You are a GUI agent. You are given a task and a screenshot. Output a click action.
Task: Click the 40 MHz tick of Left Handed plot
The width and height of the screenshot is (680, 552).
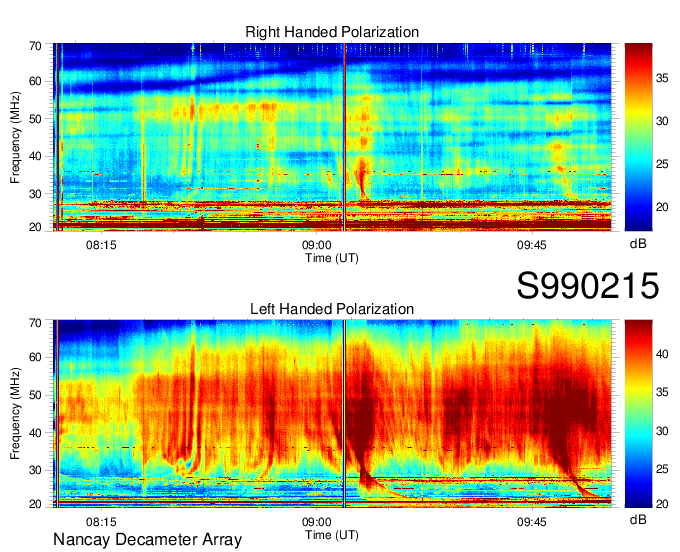click(x=36, y=433)
